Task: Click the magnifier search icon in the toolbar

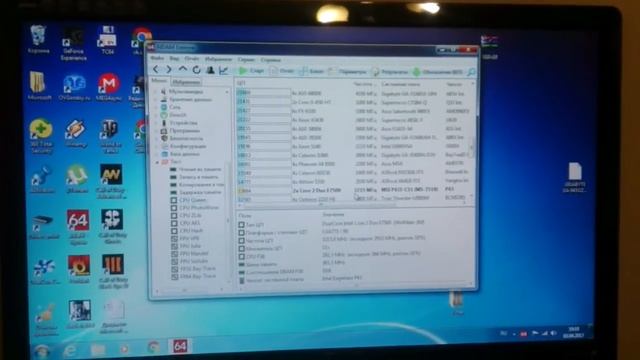Action: [x=471, y=72]
